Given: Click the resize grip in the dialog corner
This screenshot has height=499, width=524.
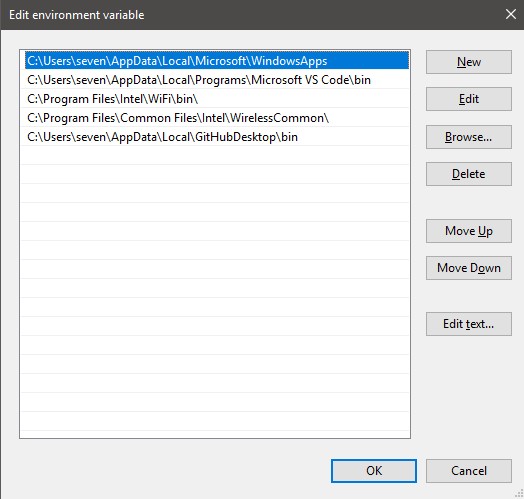Looking at the screenshot, I should (x=519, y=494).
